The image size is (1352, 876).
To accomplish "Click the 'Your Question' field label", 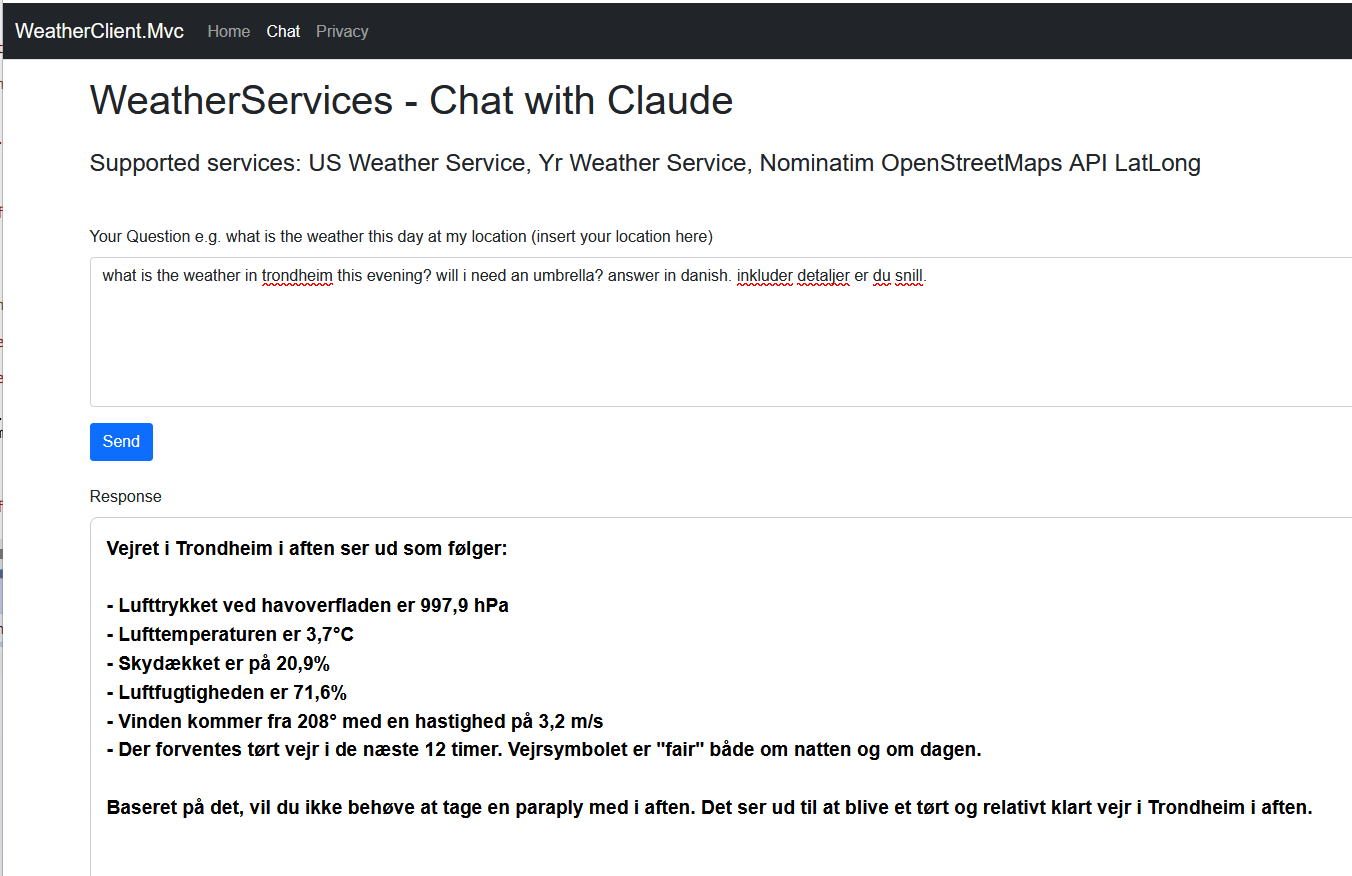I will pyautogui.click(x=400, y=237).
